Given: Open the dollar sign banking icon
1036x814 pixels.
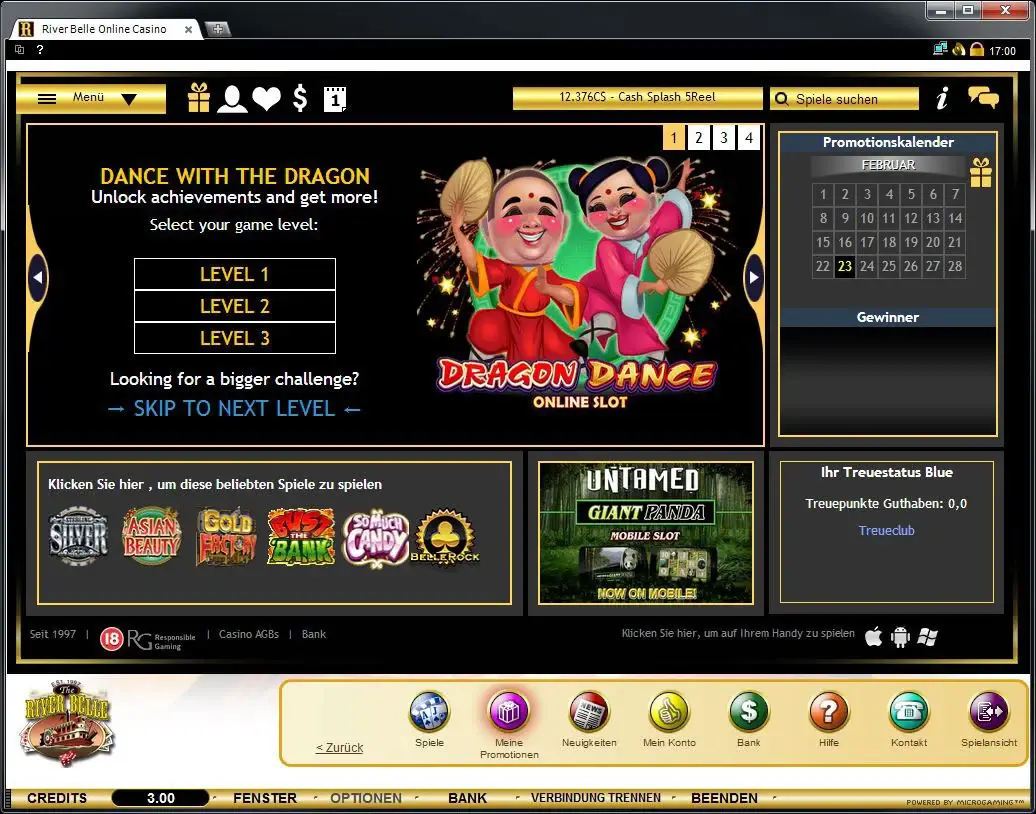Looking at the screenshot, I should click(x=300, y=98).
